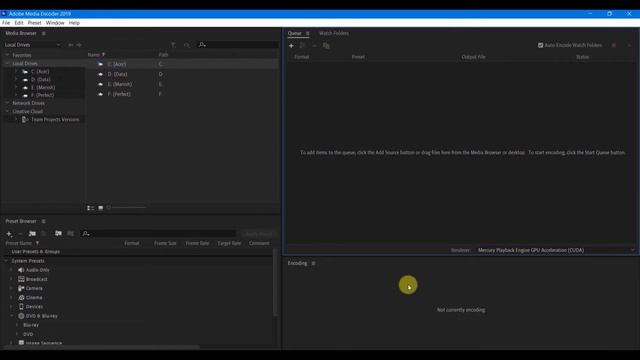Viewport: 640px width, 360px height.
Task: Toggle Auto-Encode Watch Folders checkbox
Action: (x=540, y=45)
